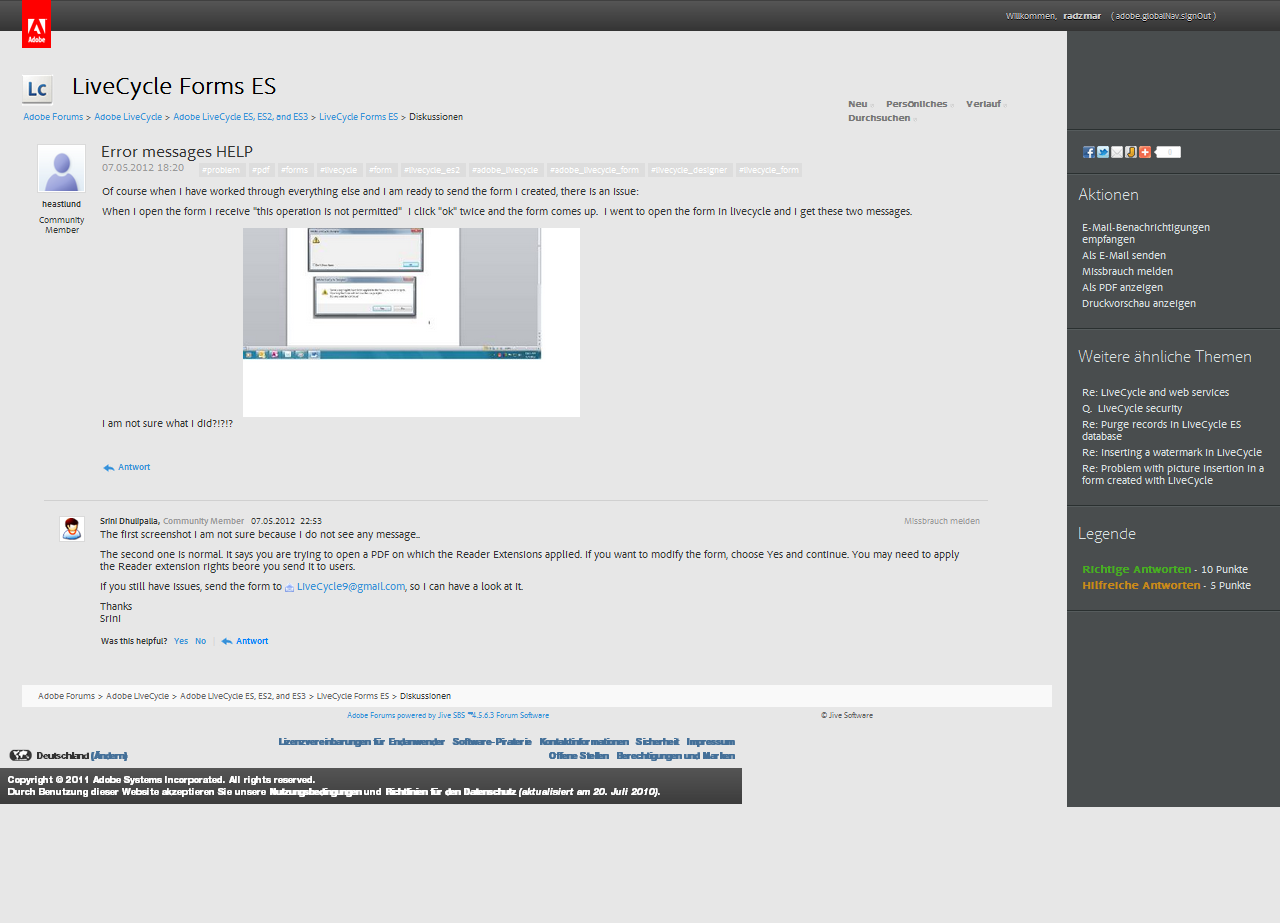This screenshot has width=1280, height=923.
Task: Click the orange boot share icon
Action: [x=1130, y=152]
